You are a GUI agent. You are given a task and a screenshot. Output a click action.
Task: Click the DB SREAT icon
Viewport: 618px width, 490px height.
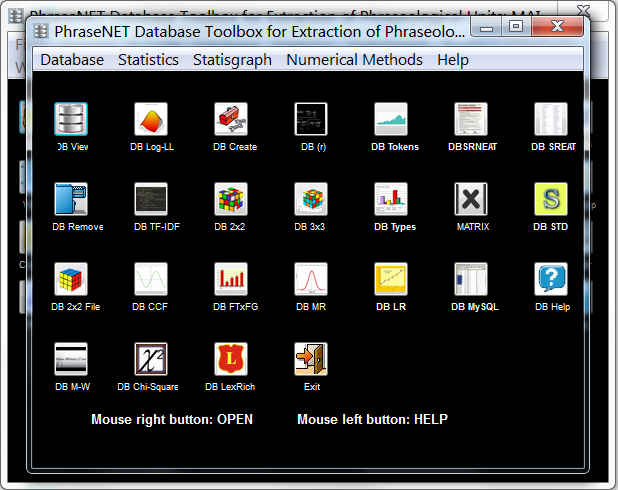coord(551,119)
